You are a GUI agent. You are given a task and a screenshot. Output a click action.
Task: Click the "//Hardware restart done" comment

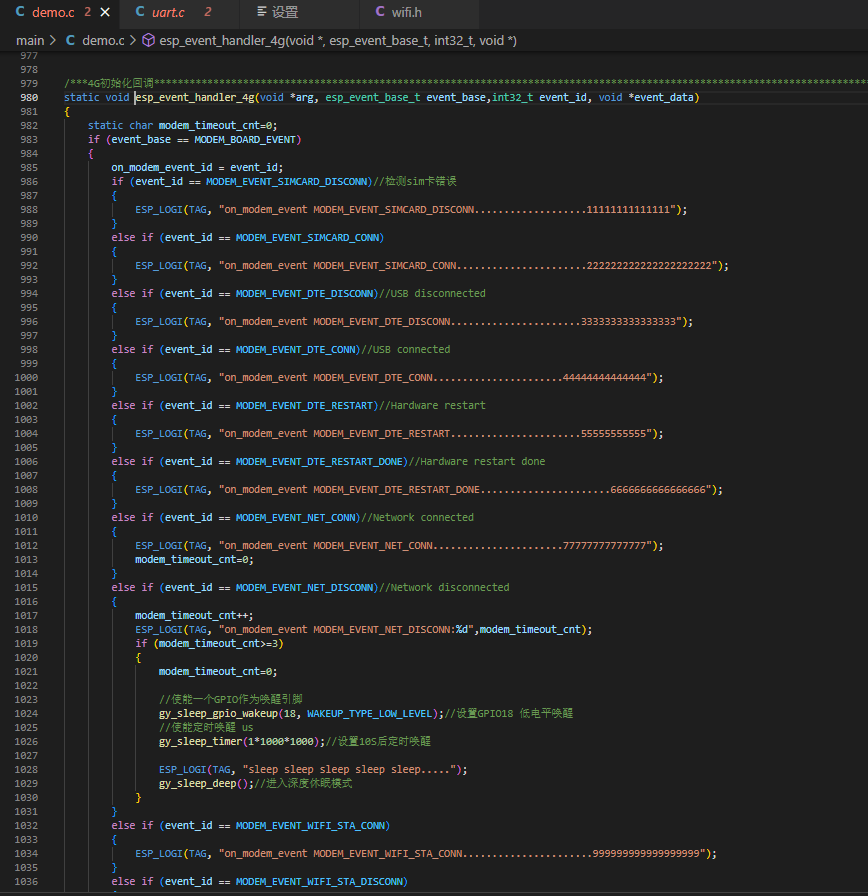coord(477,462)
